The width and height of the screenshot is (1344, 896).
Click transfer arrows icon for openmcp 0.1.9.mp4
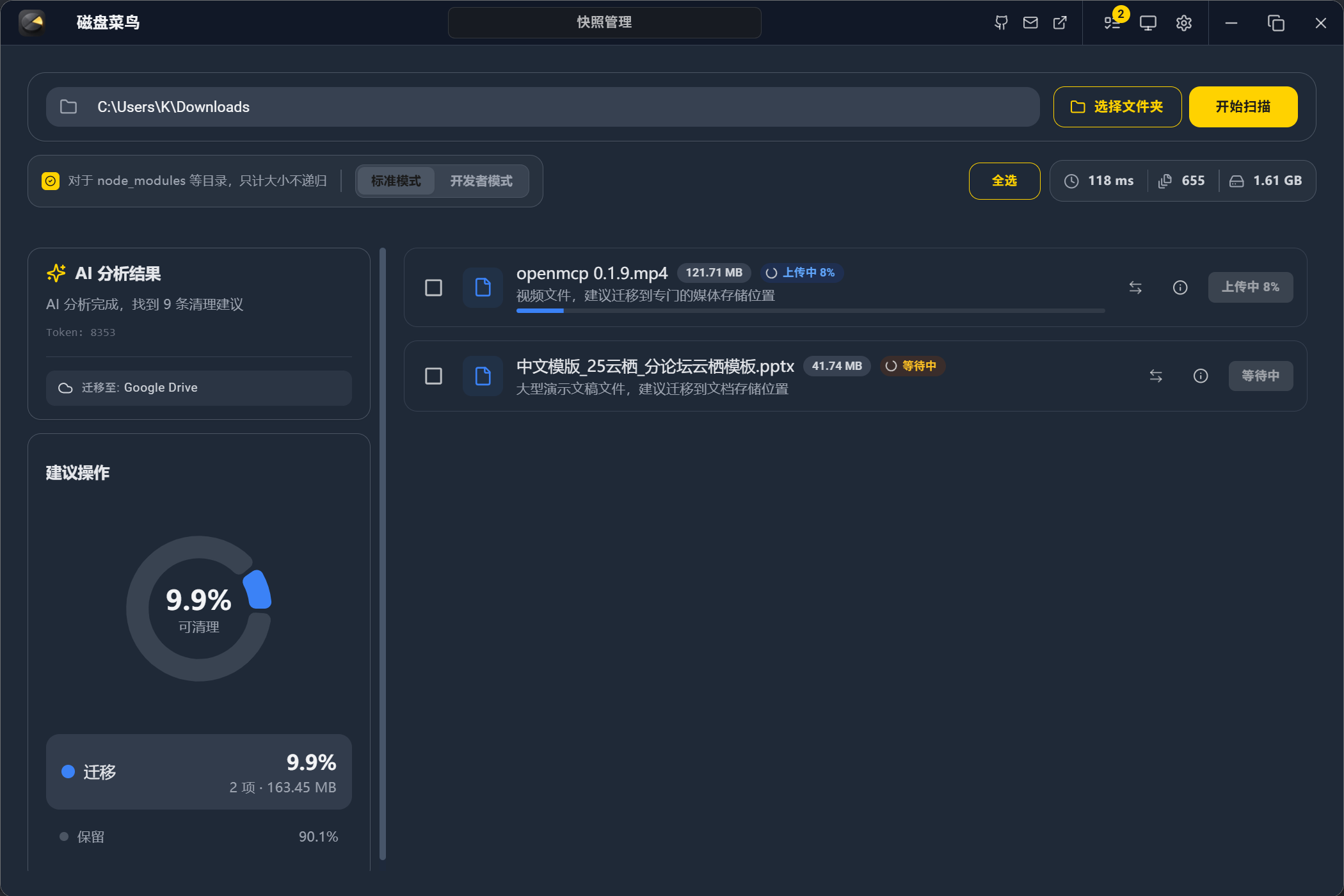click(1135, 287)
